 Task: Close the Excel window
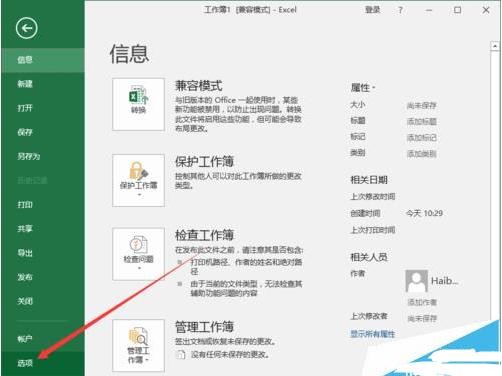point(486,10)
